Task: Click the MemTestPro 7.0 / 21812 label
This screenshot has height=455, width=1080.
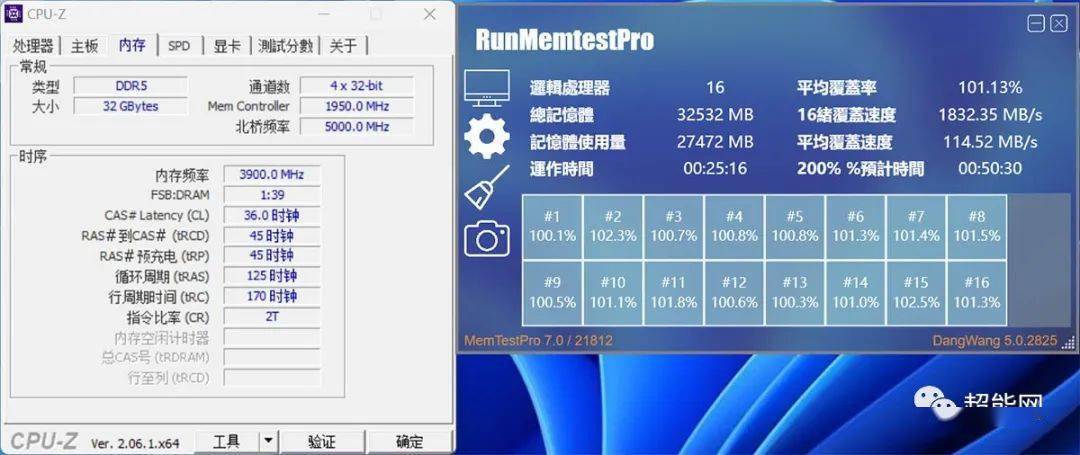Action: coord(539,341)
